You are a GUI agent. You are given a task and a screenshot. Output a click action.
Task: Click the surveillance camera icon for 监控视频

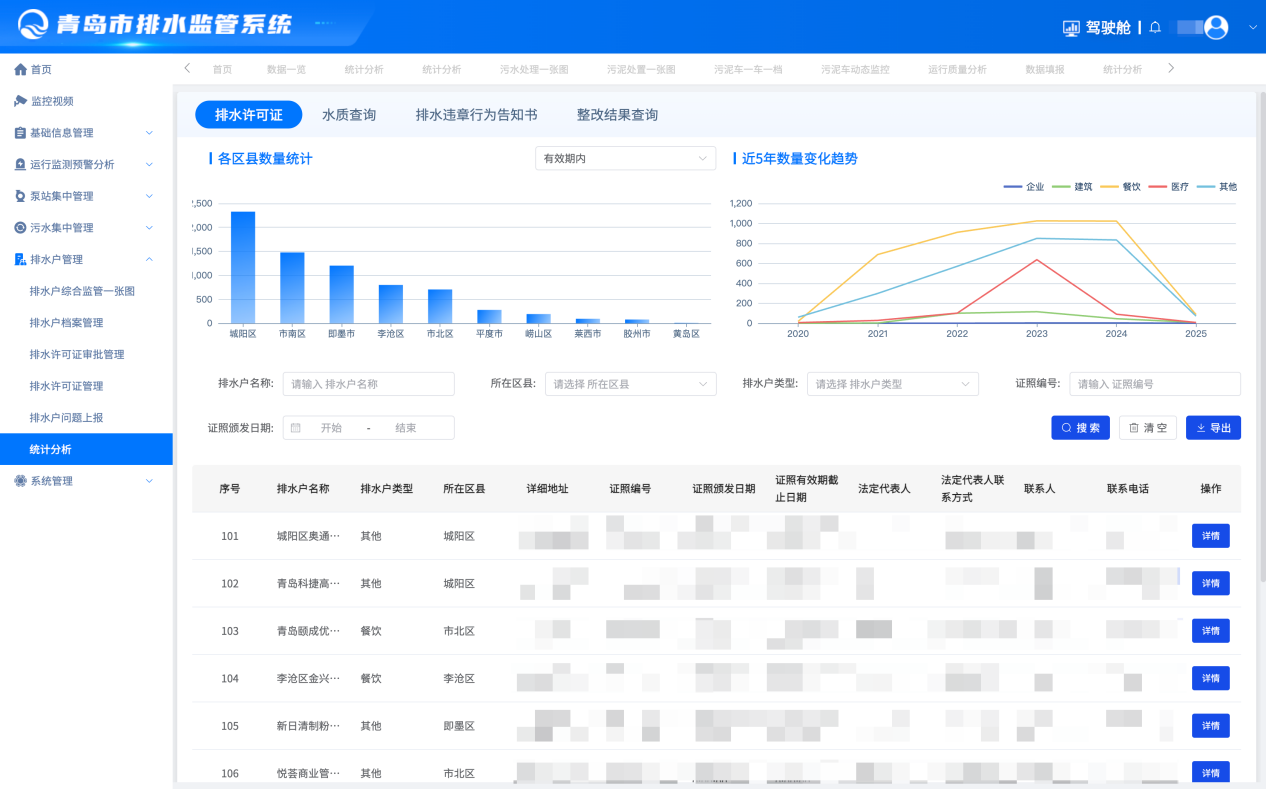click(x=20, y=101)
